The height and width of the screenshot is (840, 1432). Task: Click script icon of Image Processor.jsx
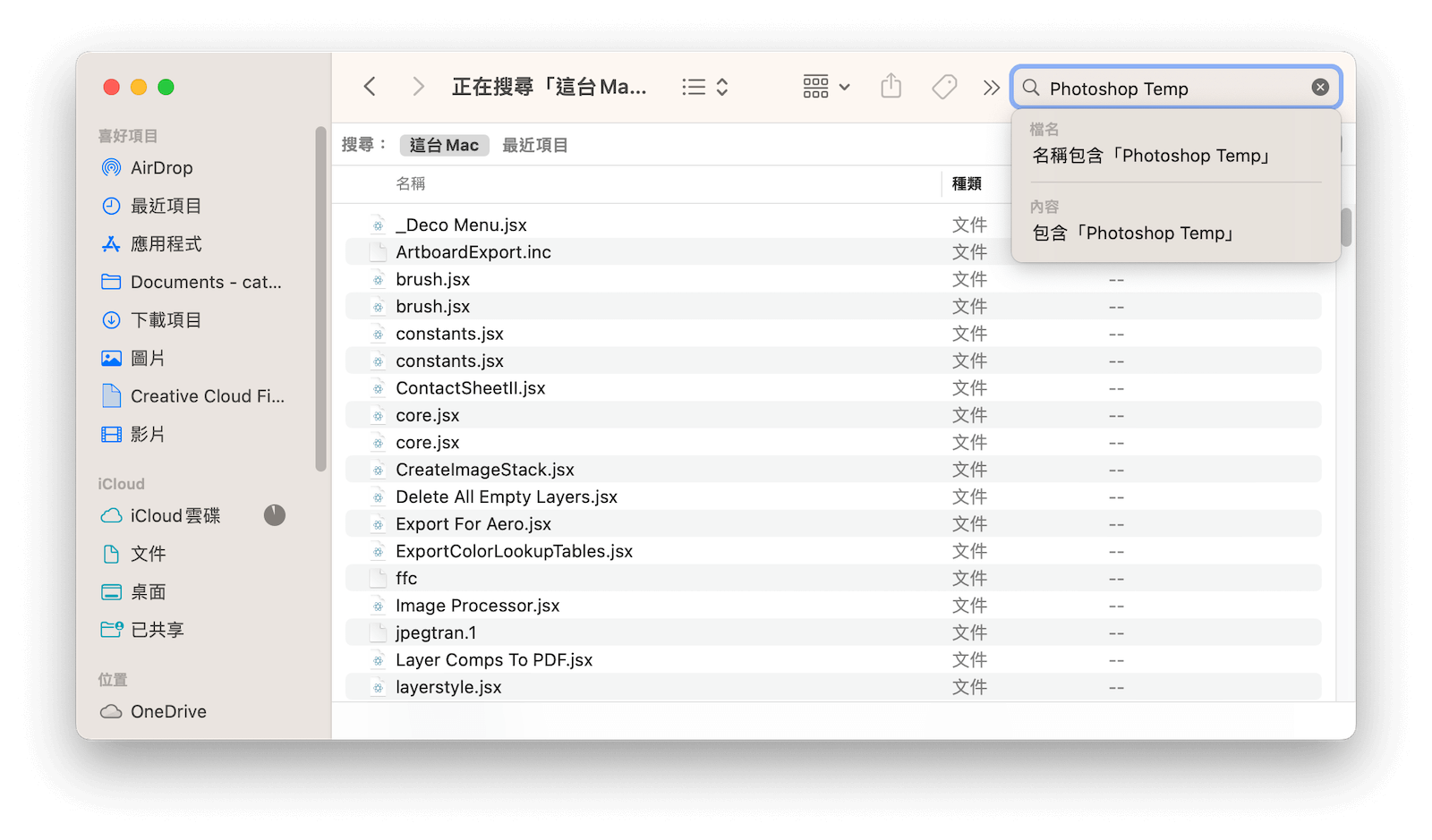coord(378,606)
